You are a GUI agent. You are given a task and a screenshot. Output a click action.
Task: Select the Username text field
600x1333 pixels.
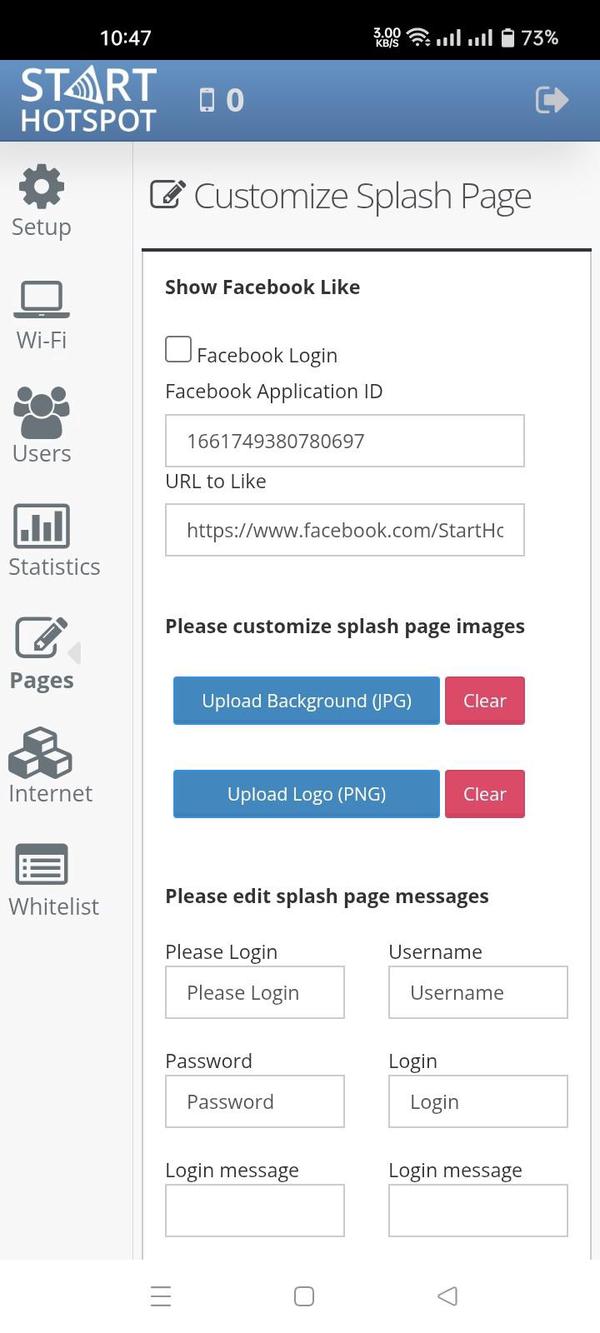478,992
